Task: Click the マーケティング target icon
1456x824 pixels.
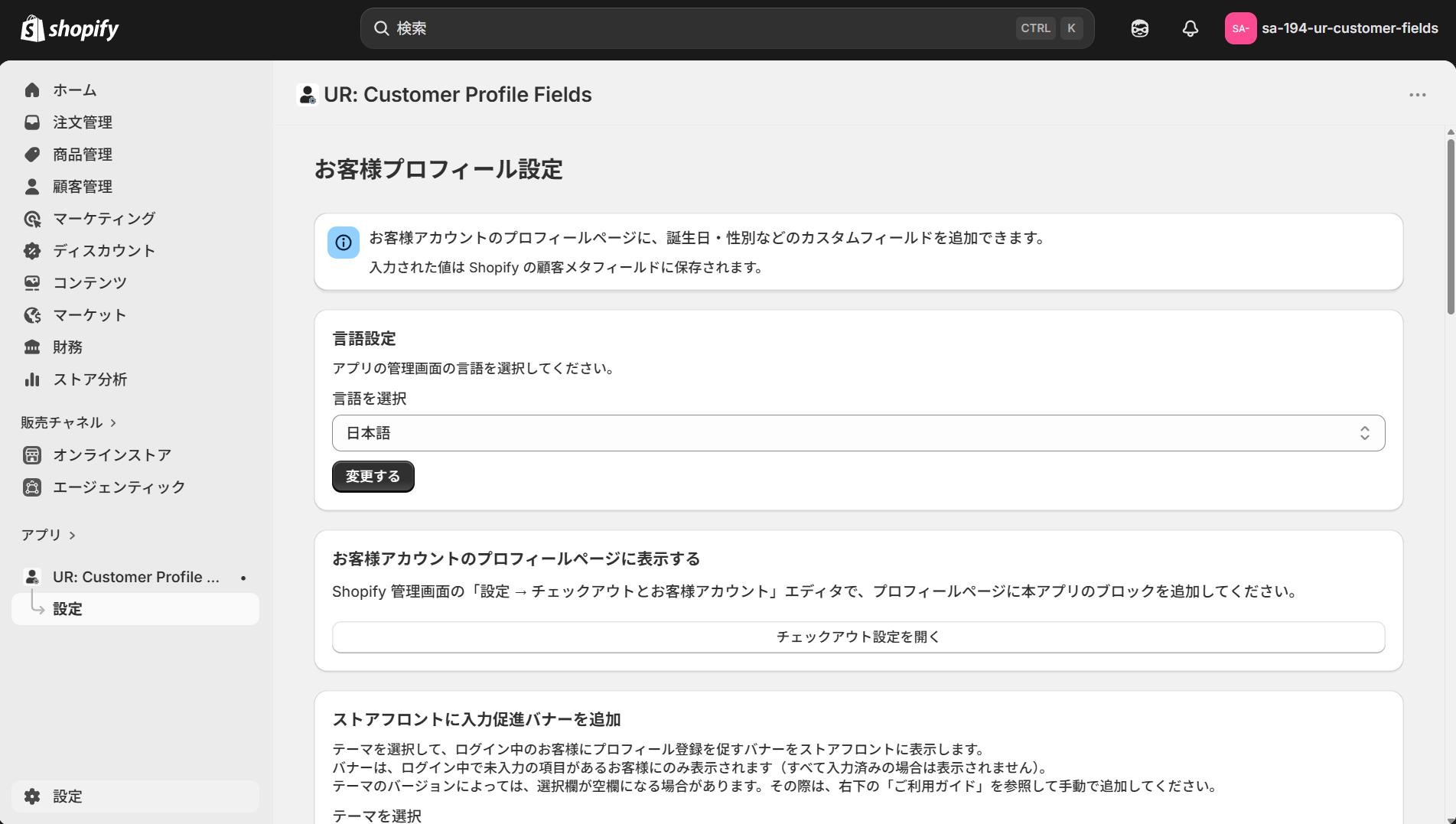Action: [x=32, y=219]
